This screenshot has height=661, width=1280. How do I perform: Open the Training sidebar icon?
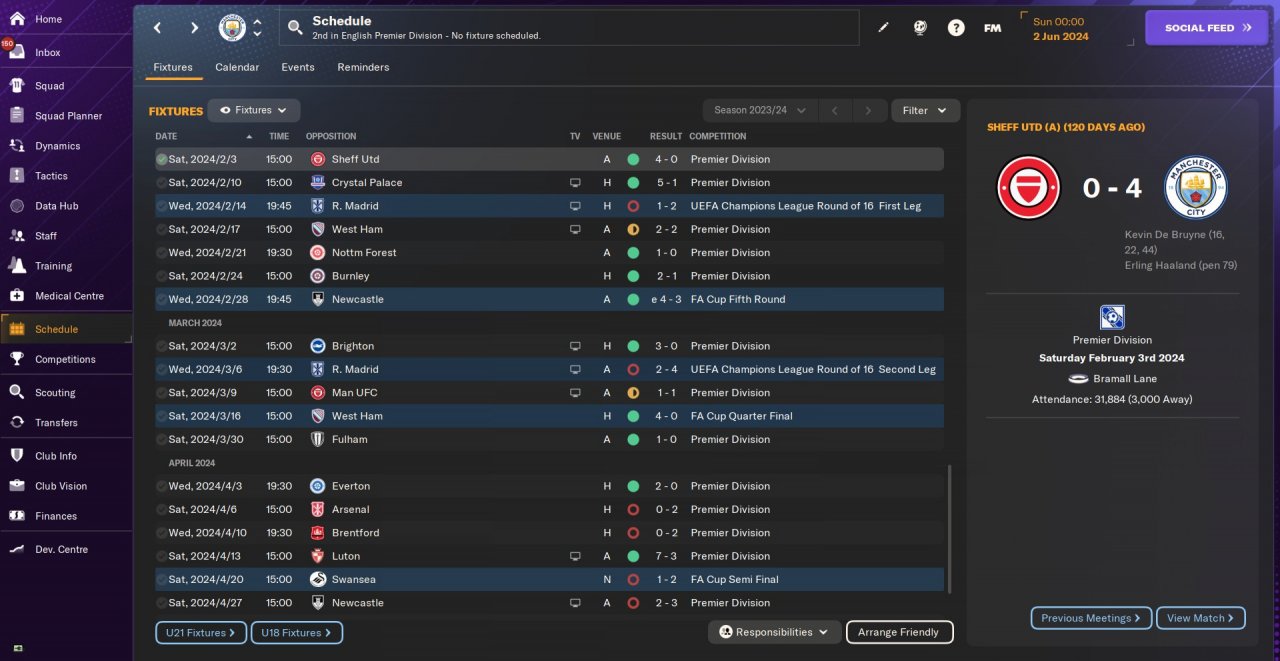[x=16, y=266]
